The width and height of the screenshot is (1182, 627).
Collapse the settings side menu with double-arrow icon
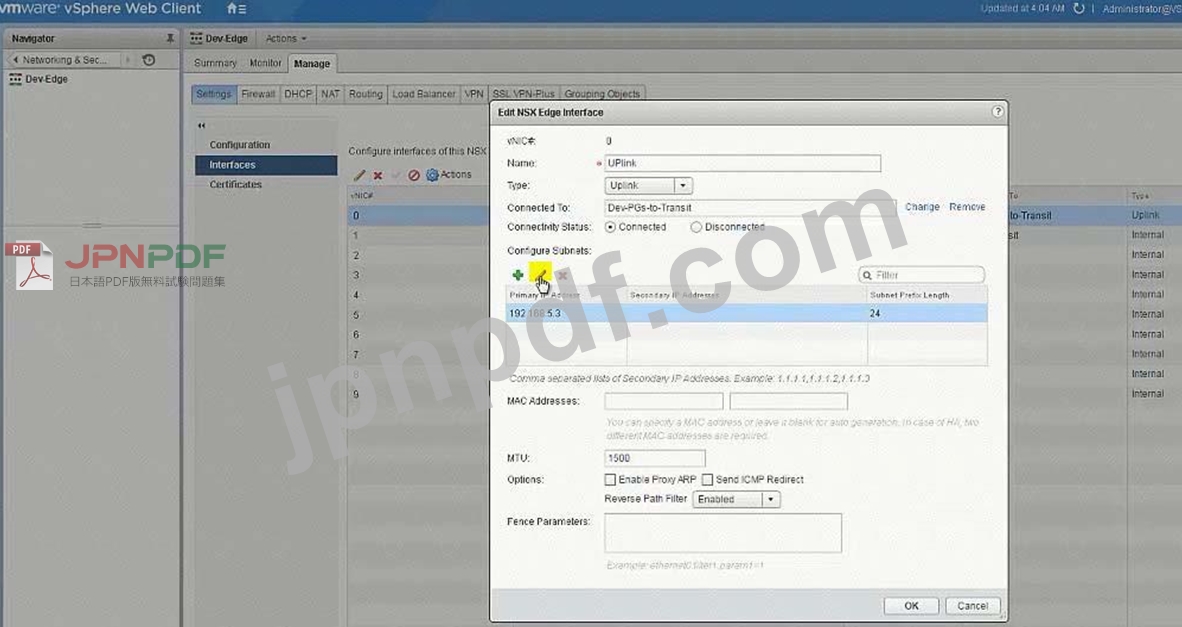pyautogui.click(x=201, y=125)
